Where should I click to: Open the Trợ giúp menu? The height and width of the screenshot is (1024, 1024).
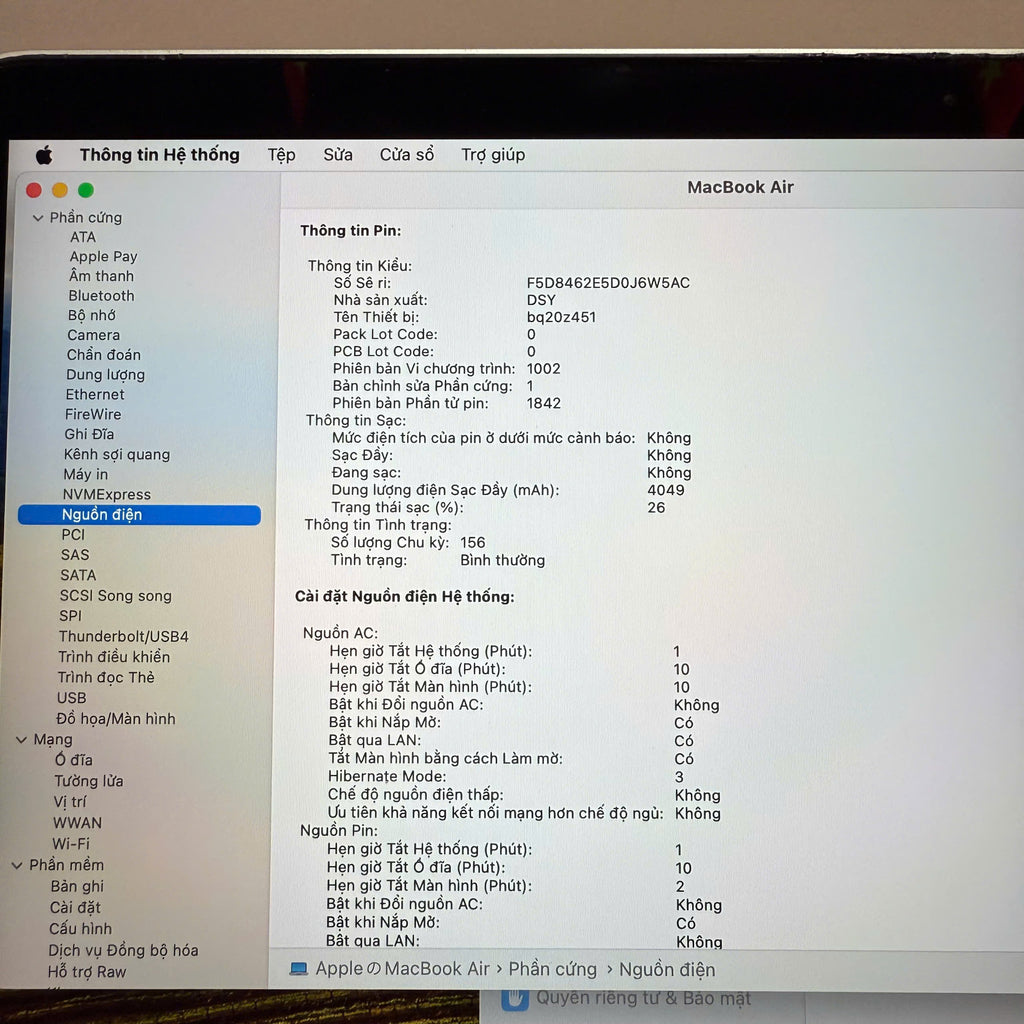pos(493,155)
